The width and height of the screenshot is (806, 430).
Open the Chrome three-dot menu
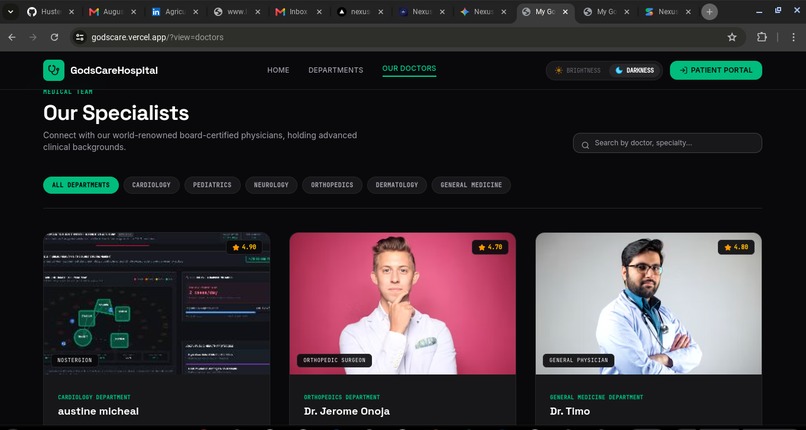pyautogui.click(x=793, y=37)
